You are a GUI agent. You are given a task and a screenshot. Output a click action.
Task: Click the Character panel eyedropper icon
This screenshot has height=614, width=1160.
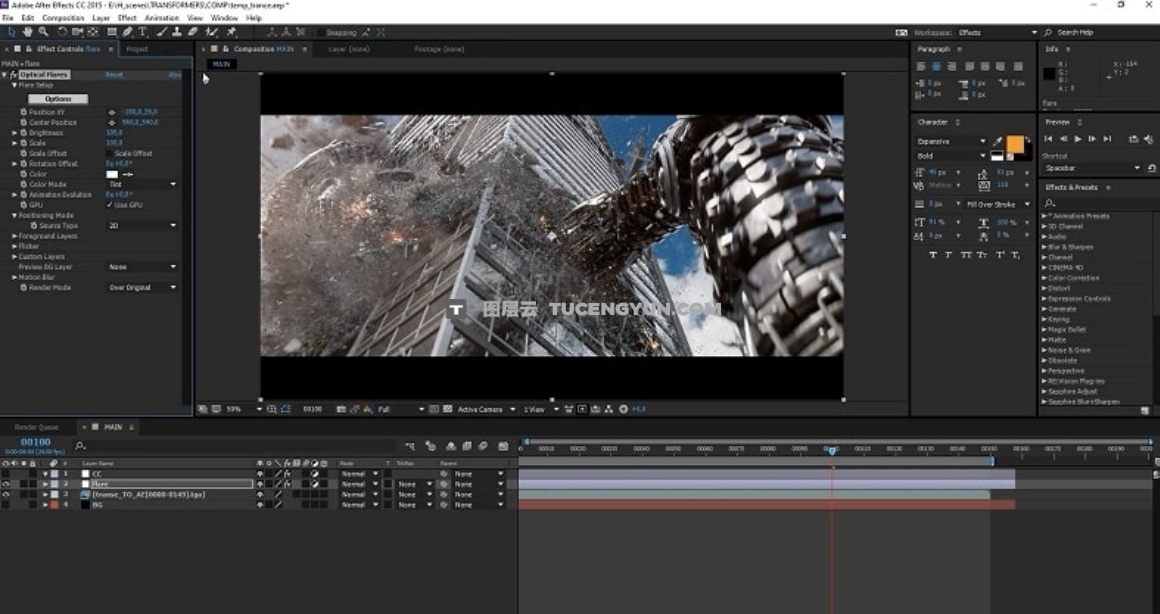coord(997,142)
